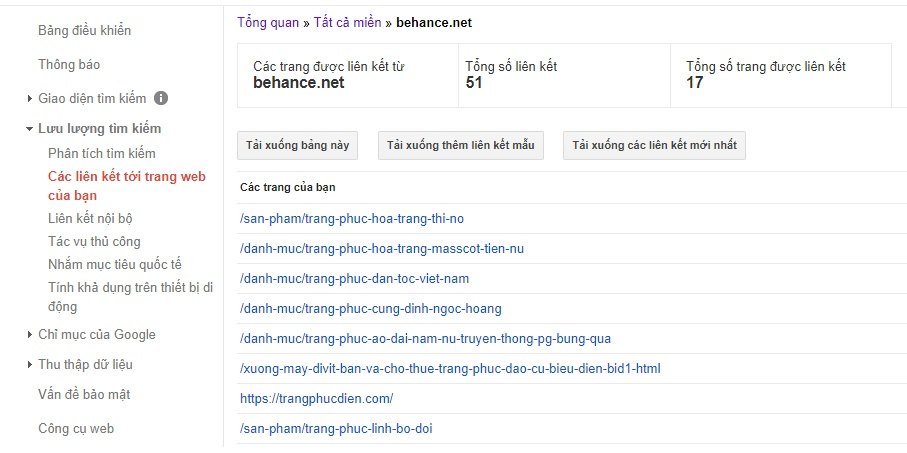Click Tải xuống các liên kết mới nhất
The height and width of the screenshot is (453, 907).
(x=654, y=145)
